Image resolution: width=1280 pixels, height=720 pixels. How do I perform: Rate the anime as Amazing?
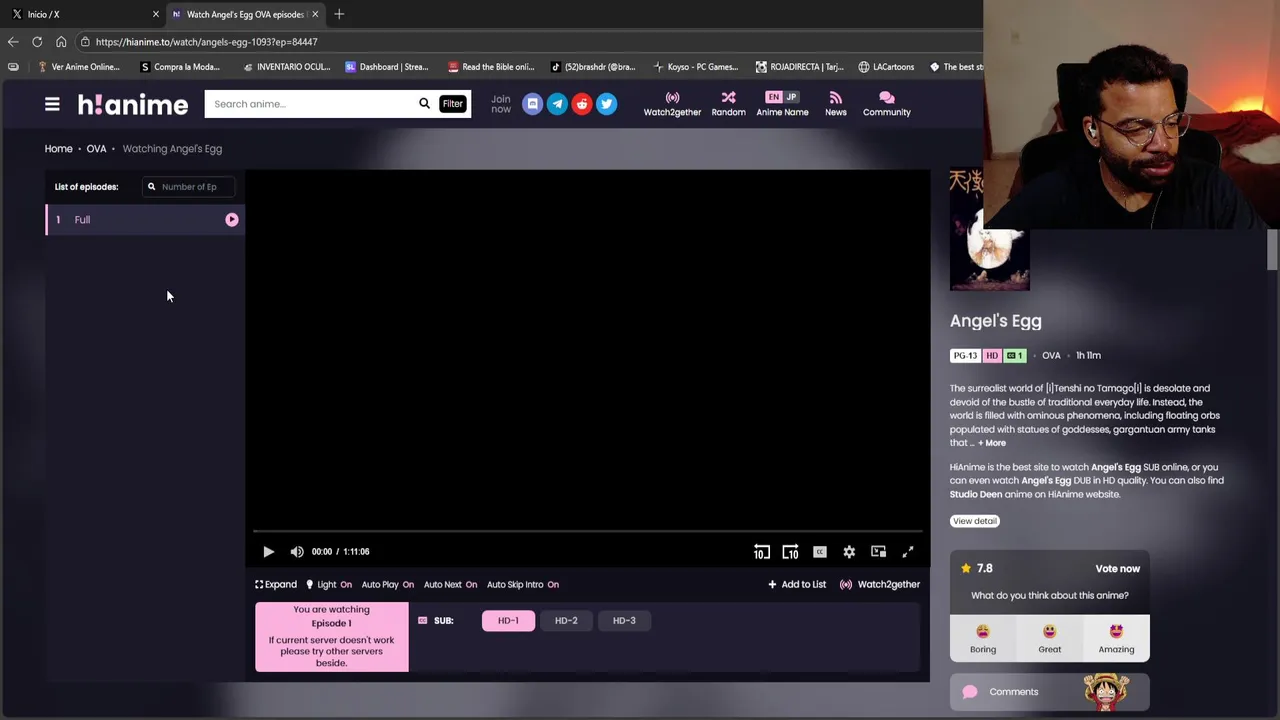[1116, 638]
